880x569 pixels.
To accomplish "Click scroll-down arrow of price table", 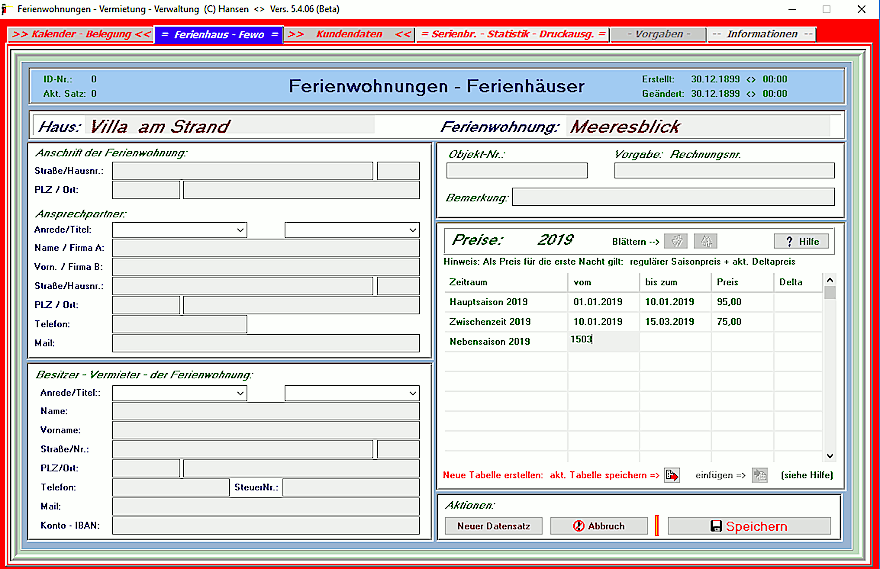I will click(829, 455).
